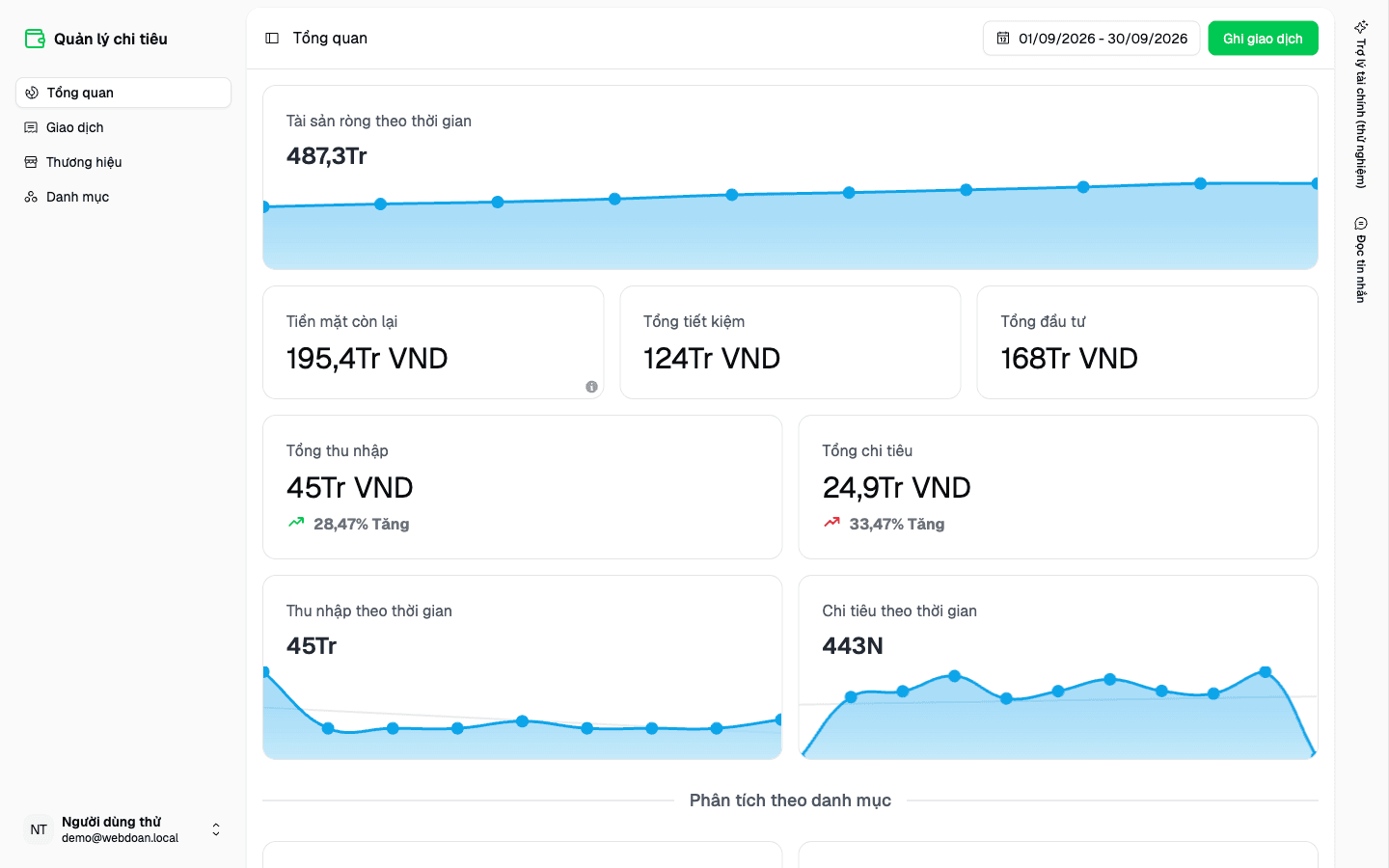The width and height of the screenshot is (1389, 868).
Task: Click the 28,47% Tăng income change text
Action: pos(362,524)
